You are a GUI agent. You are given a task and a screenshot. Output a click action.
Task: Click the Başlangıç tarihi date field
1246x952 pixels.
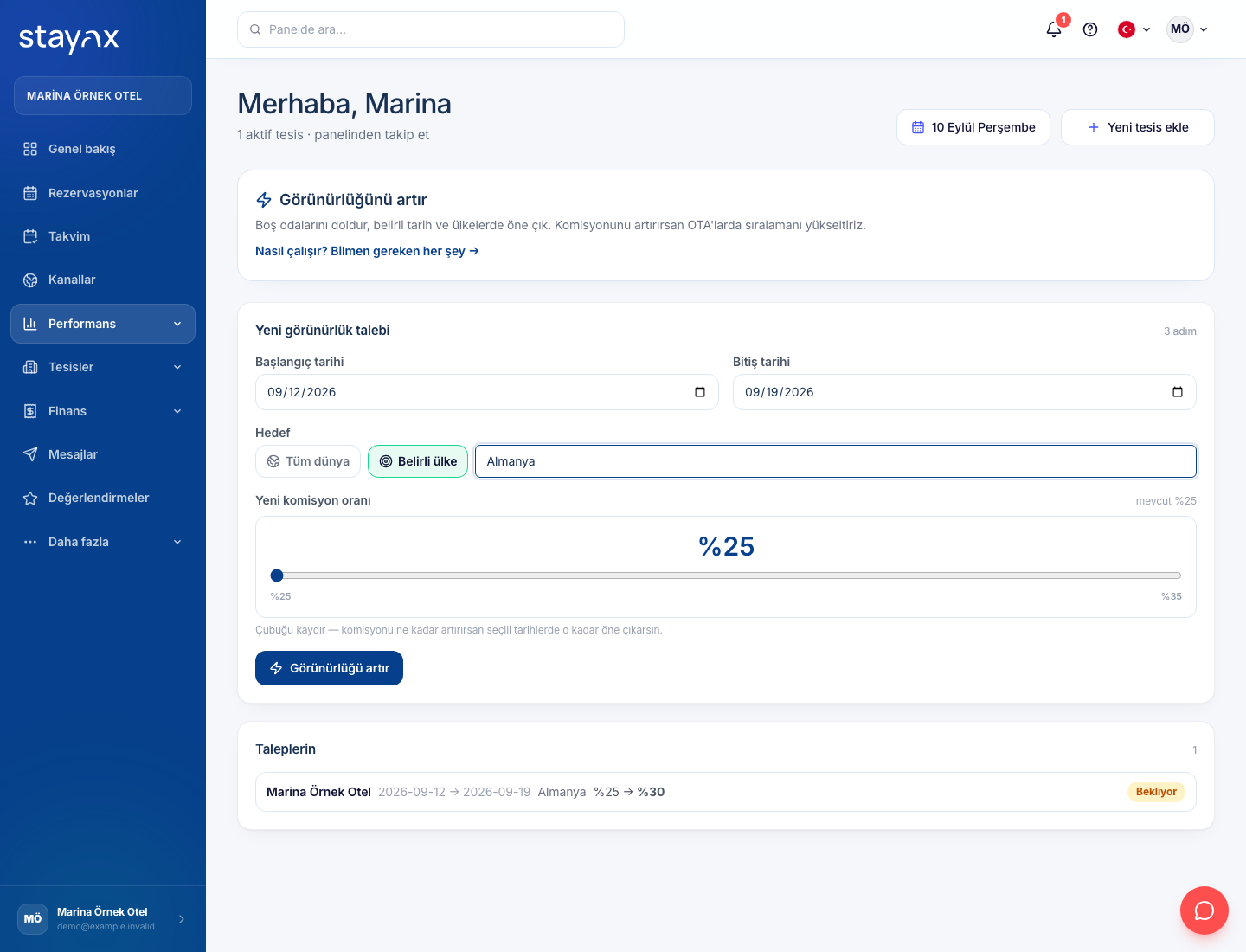487,392
